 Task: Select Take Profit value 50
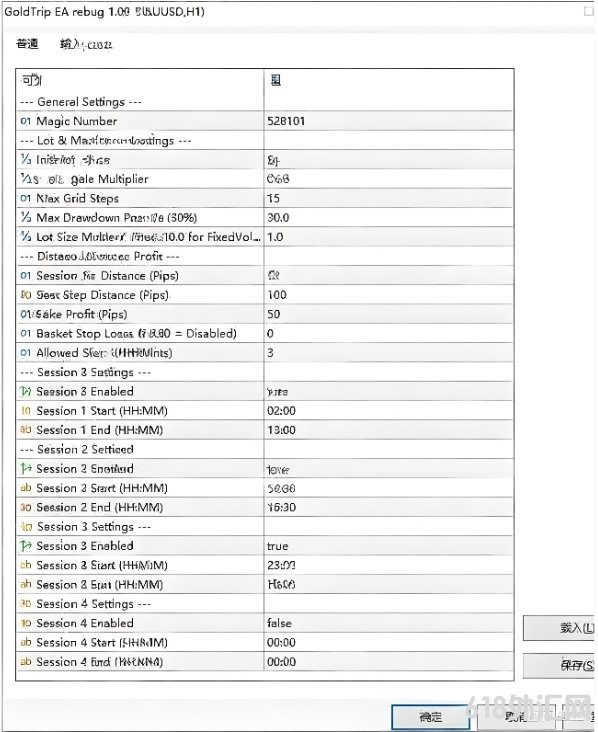[274, 314]
